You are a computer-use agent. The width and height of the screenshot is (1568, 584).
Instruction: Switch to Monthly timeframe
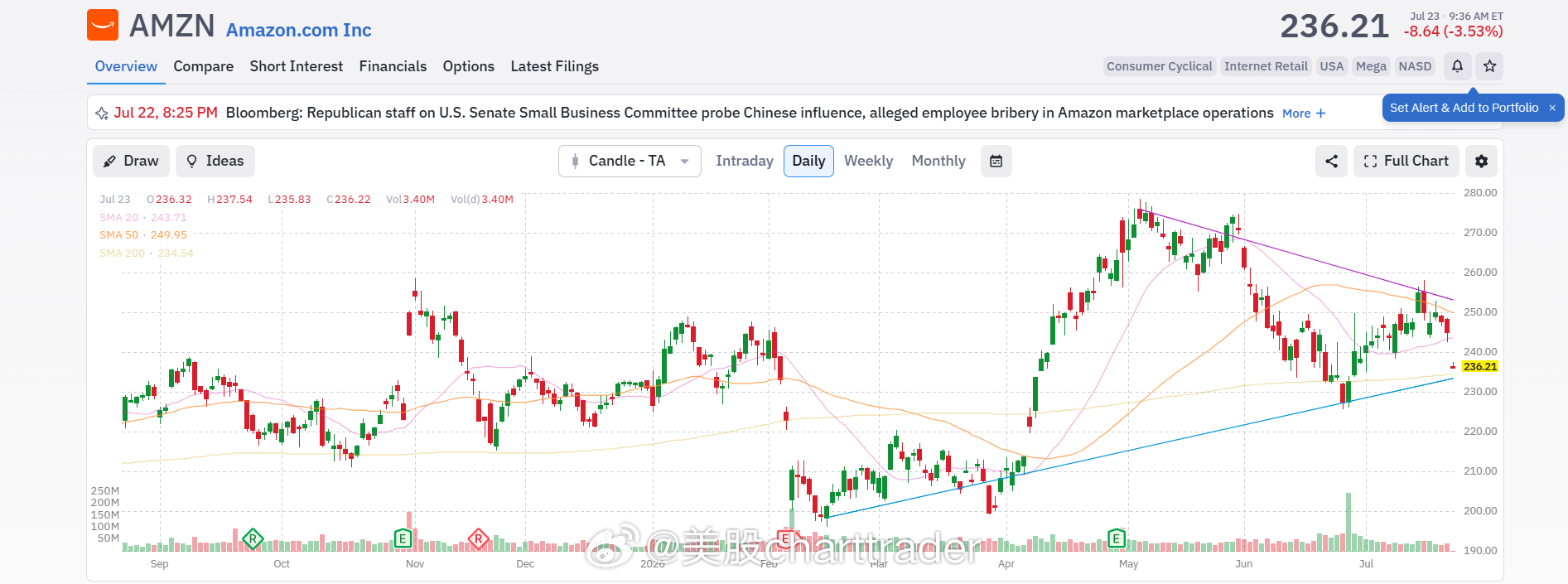point(938,161)
